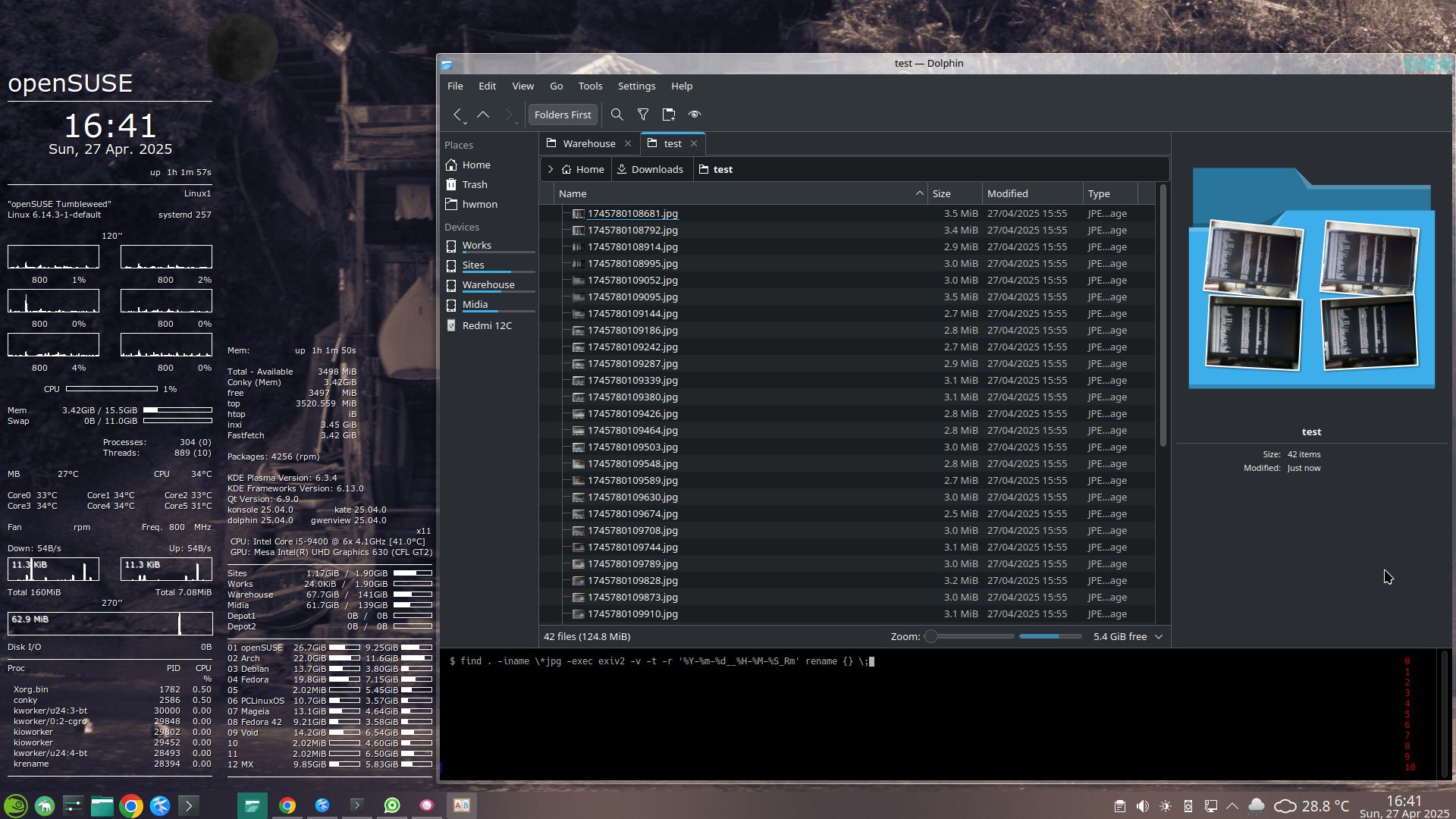Toggle the Folders First button
The width and height of the screenshot is (1456, 819).
pos(563,115)
